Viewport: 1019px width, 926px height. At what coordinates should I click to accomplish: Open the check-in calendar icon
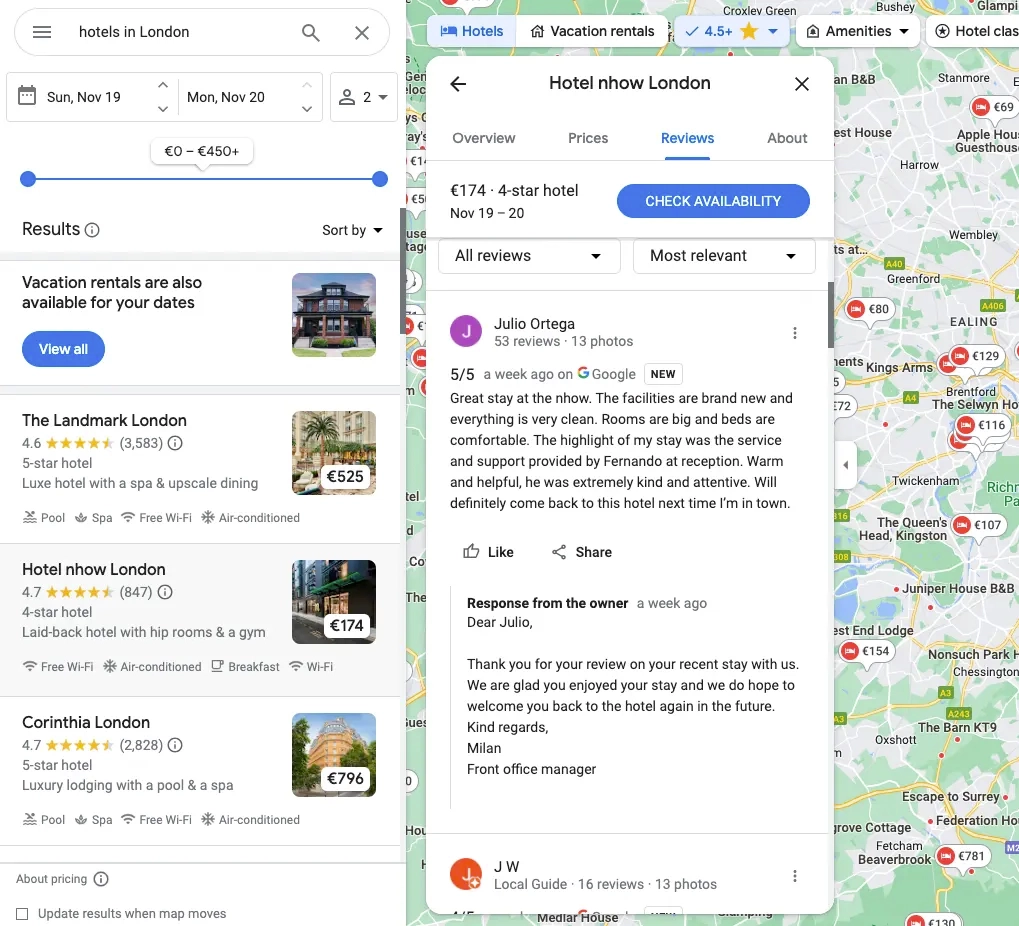(x=27, y=96)
